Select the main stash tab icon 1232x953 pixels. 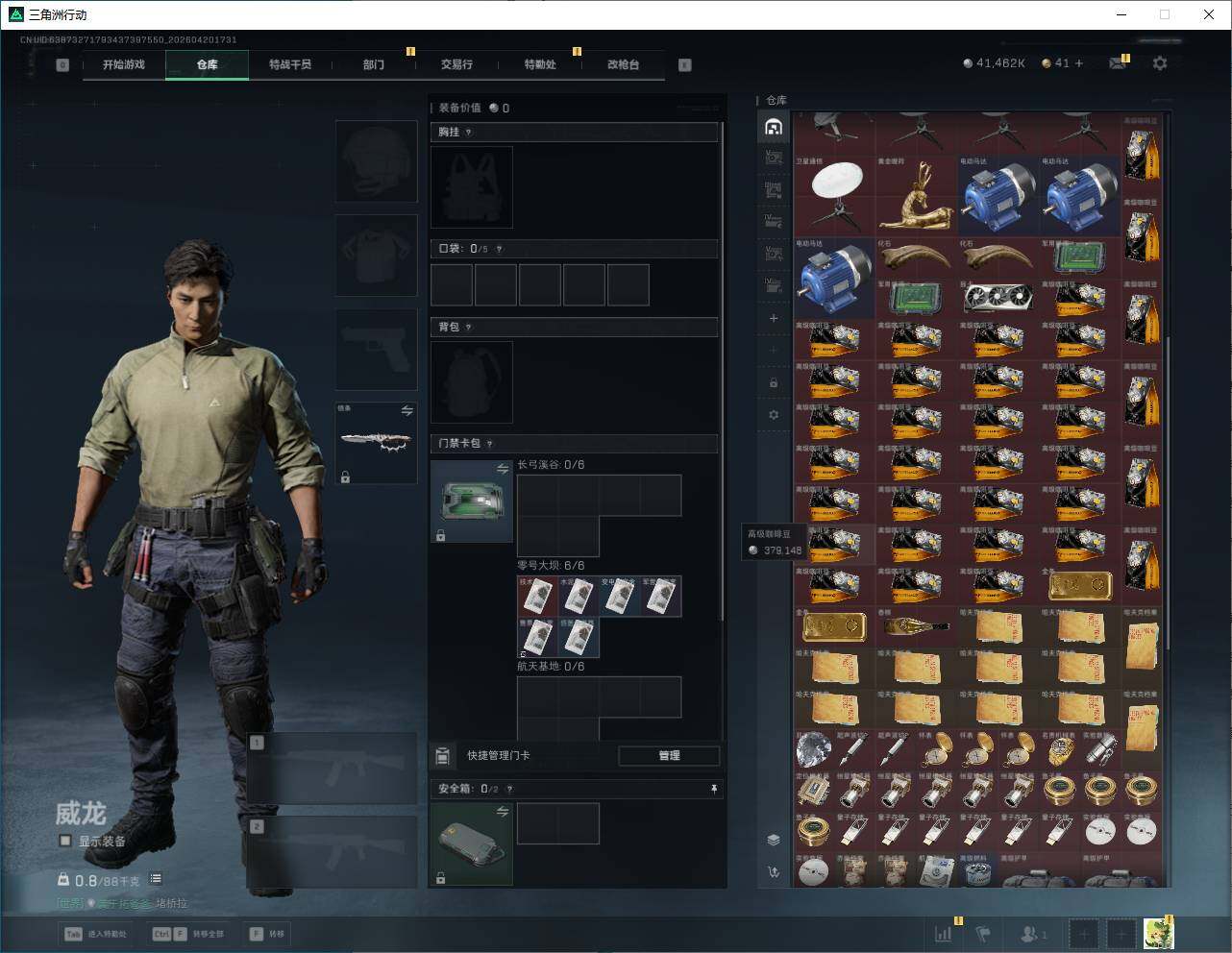pos(774,127)
